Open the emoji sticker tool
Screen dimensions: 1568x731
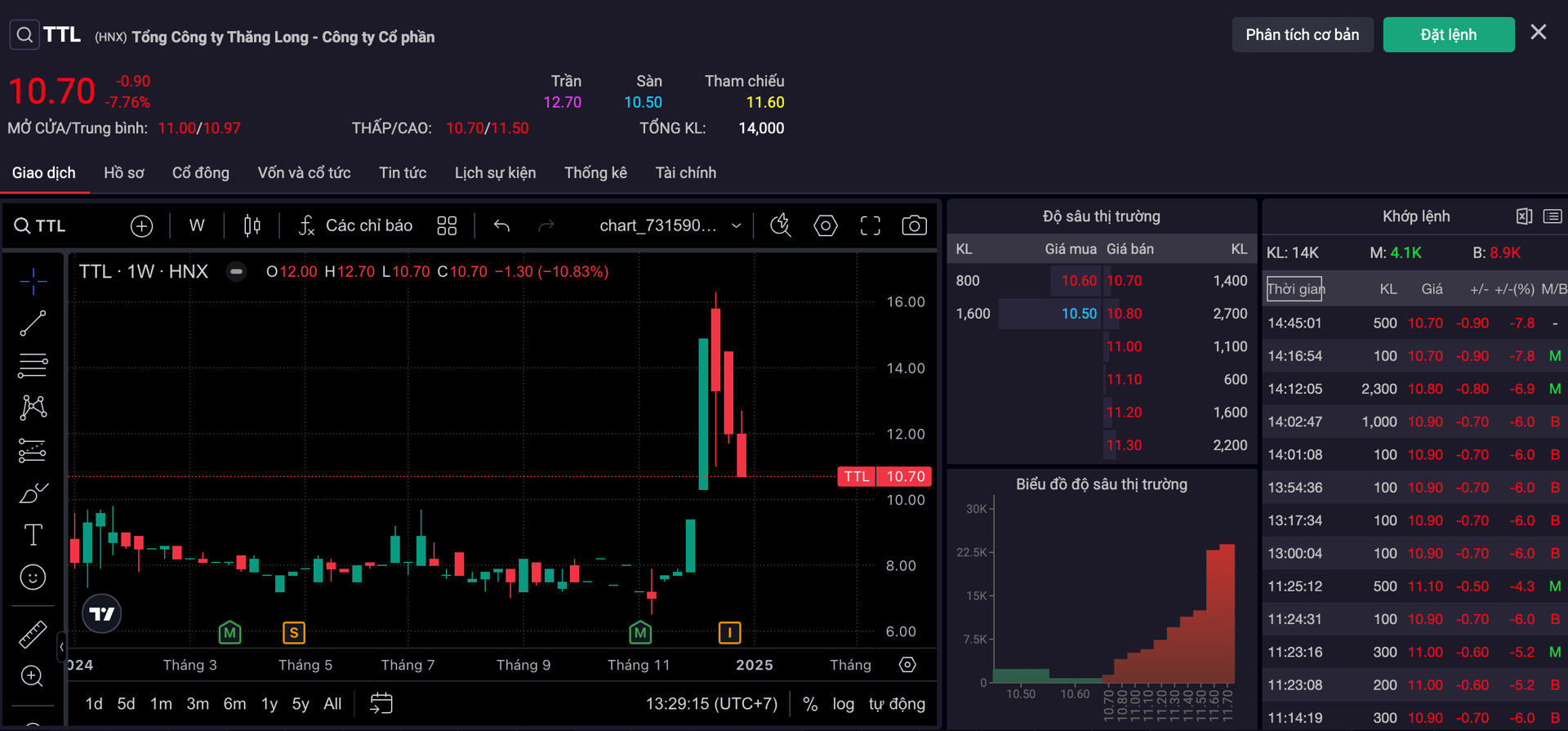pyautogui.click(x=33, y=577)
